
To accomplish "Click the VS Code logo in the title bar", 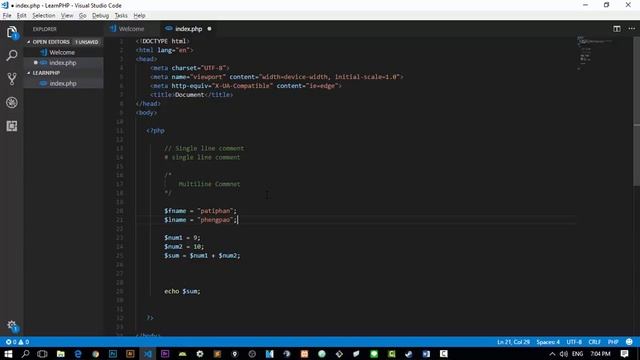I will [5, 5].
